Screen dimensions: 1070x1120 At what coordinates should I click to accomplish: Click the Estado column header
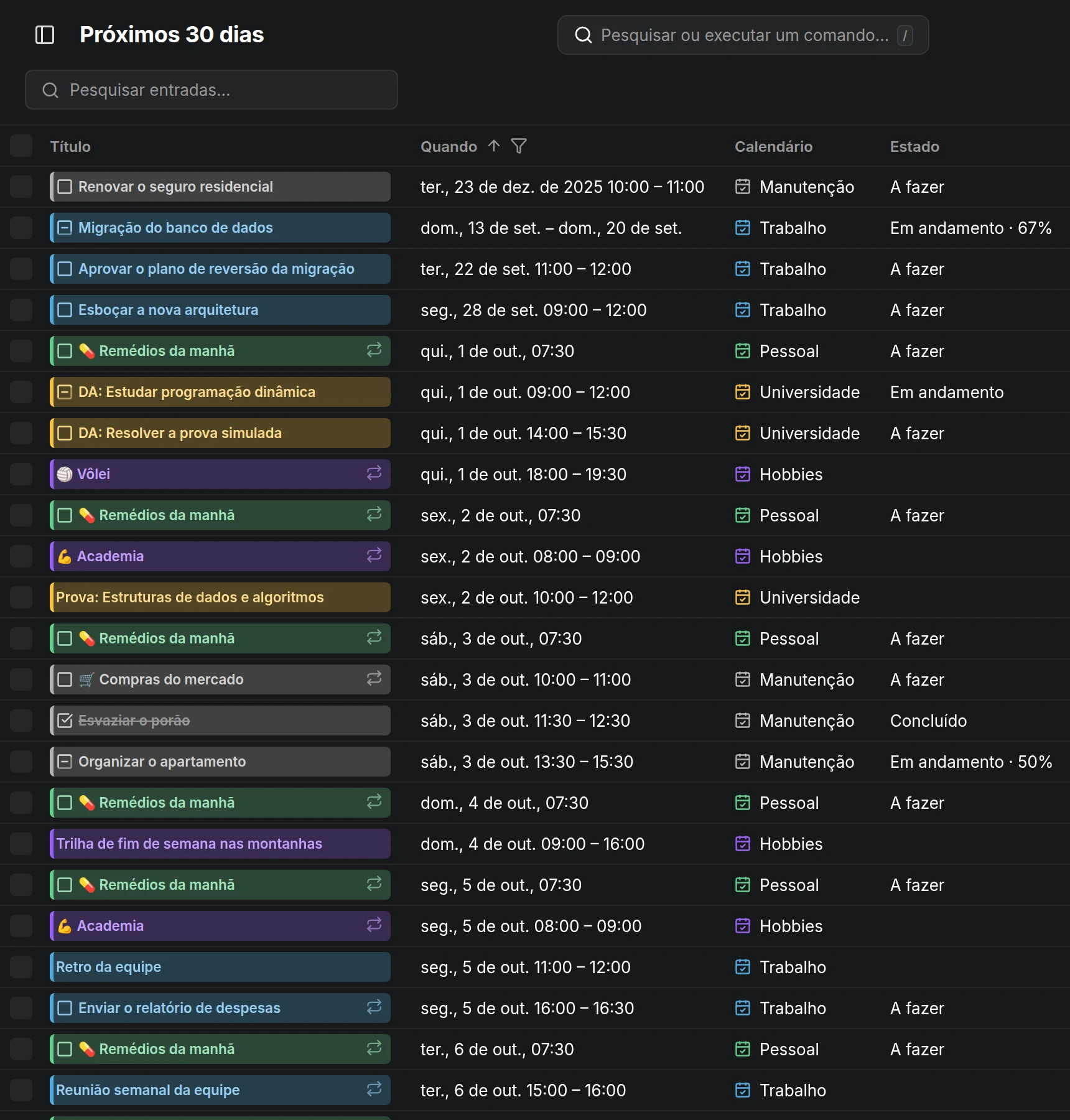(x=914, y=147)
